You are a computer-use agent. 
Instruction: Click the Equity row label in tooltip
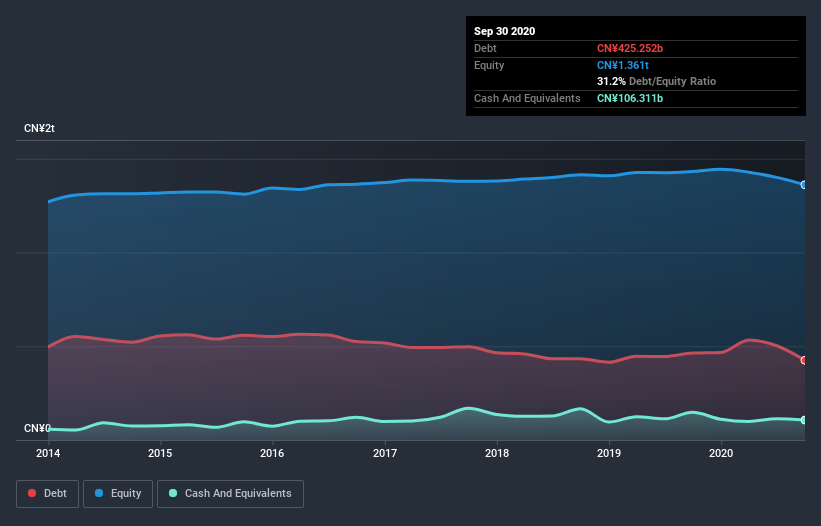(489, 65)
